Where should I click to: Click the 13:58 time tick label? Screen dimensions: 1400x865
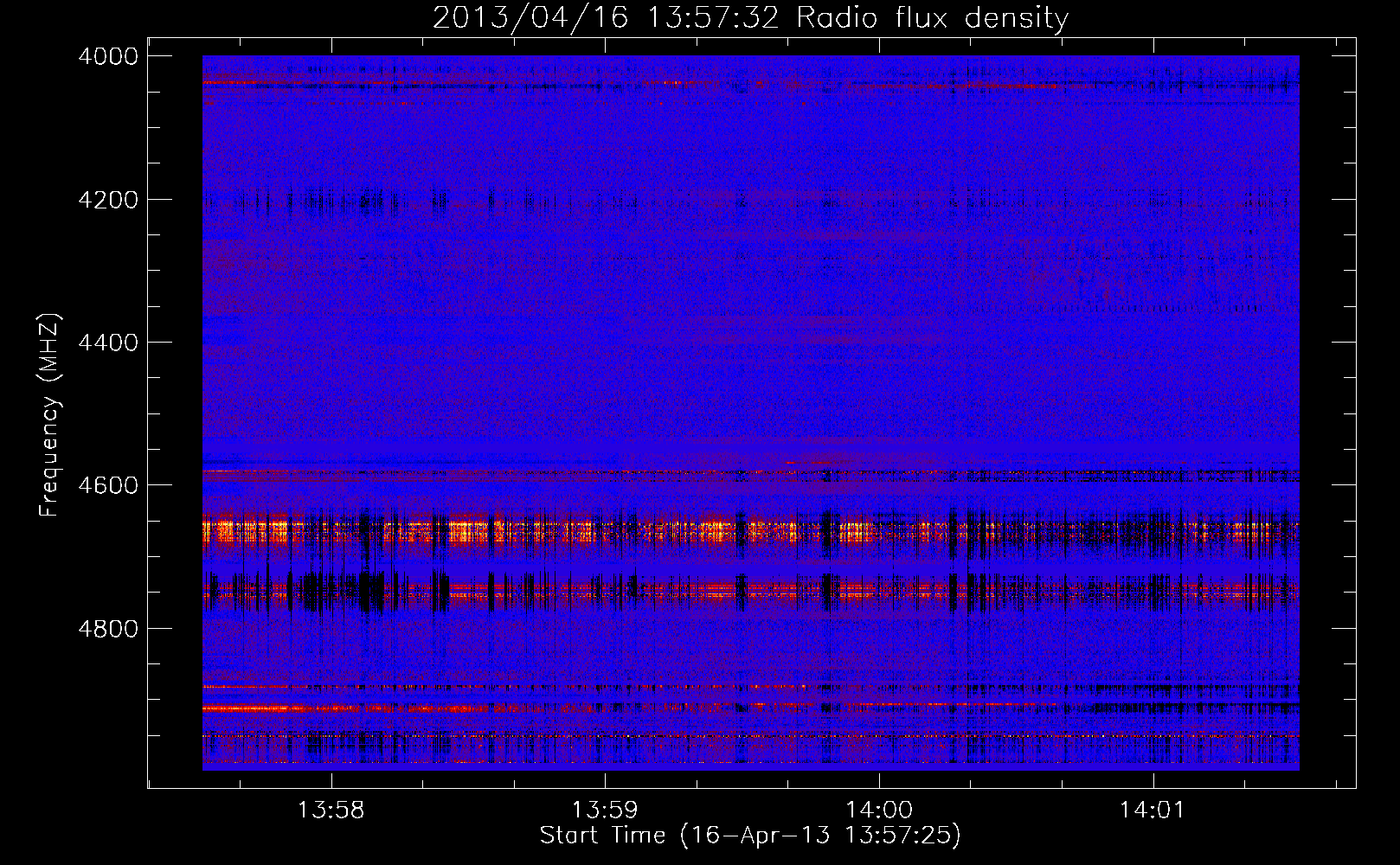point(331,811)
